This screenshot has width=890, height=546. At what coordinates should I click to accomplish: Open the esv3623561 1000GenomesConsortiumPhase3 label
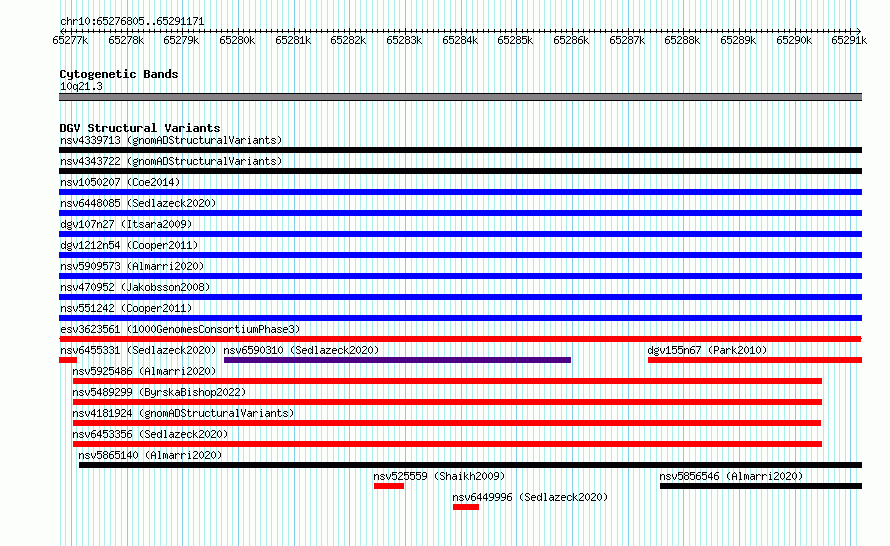coord(180,329)
